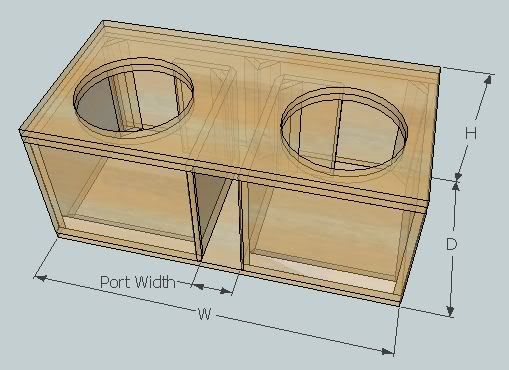The width and height of the screenshot is (509, 370).
Task: Click the left circular speaker cutout
Action: [x=133, y=97]
